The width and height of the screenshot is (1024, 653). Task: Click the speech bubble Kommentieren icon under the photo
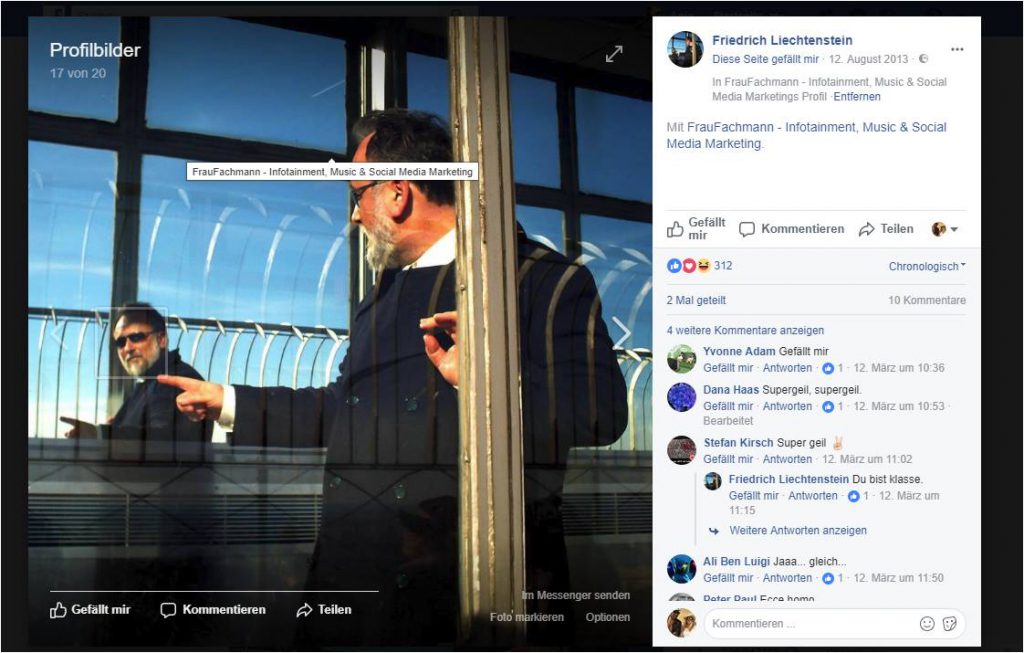(x=168, y=610)
